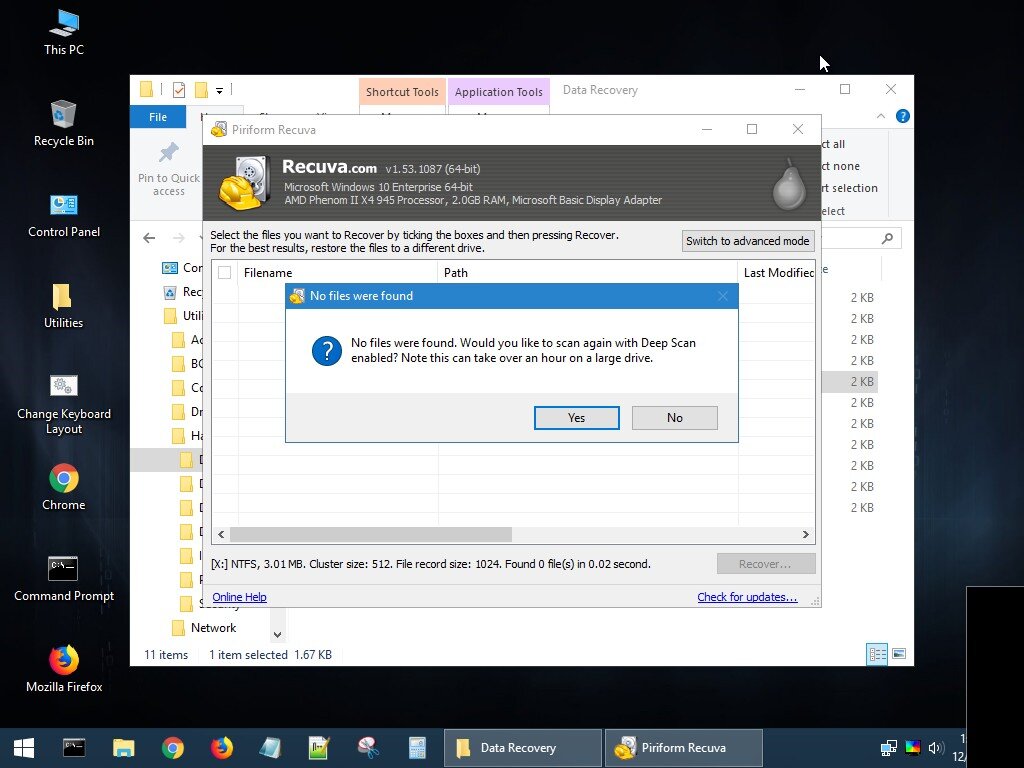Launch Chrome from the desktop

[63, 487]
